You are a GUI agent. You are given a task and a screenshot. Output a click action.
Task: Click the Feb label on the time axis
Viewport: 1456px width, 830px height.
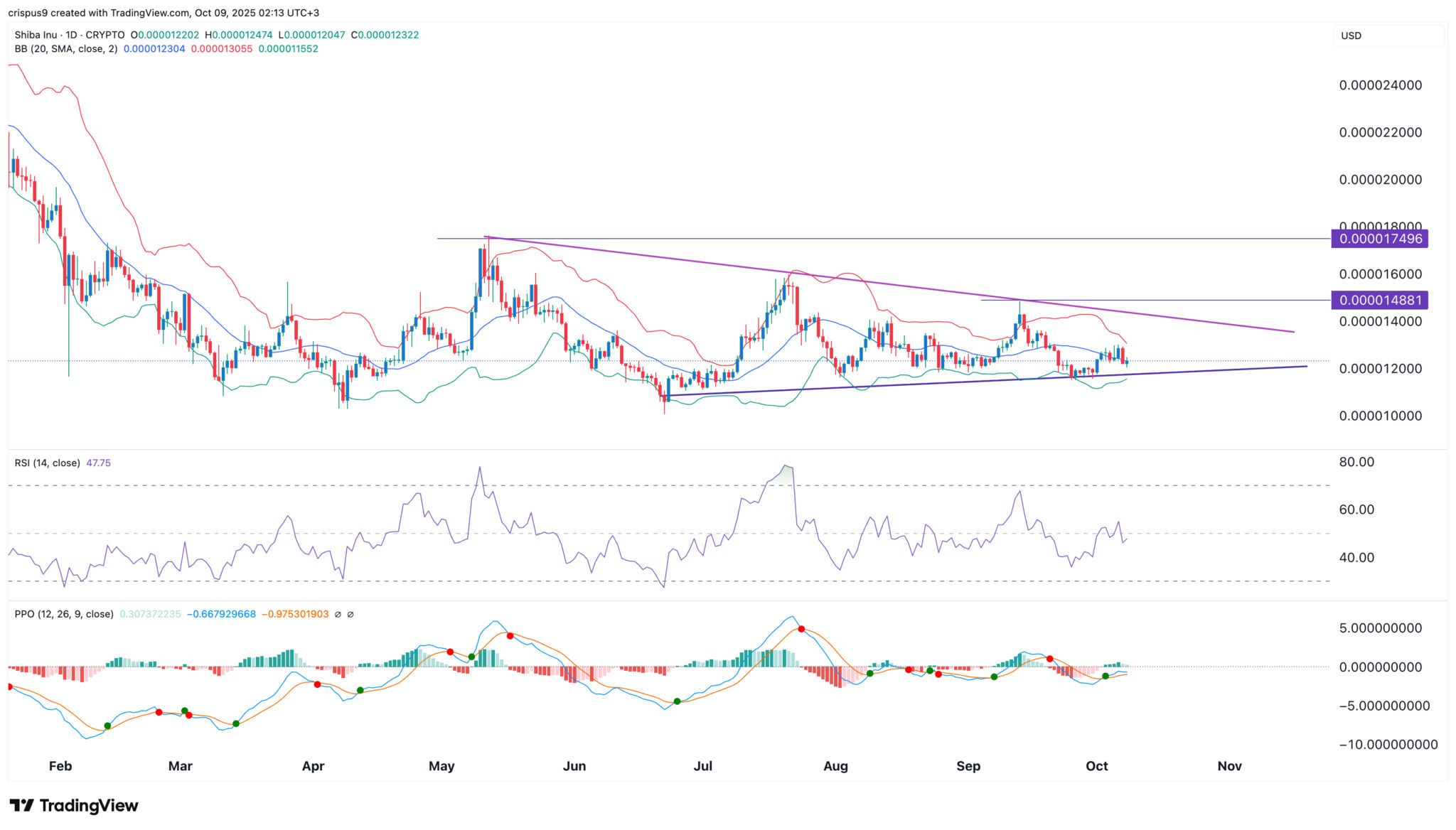[x=60, y=766]
